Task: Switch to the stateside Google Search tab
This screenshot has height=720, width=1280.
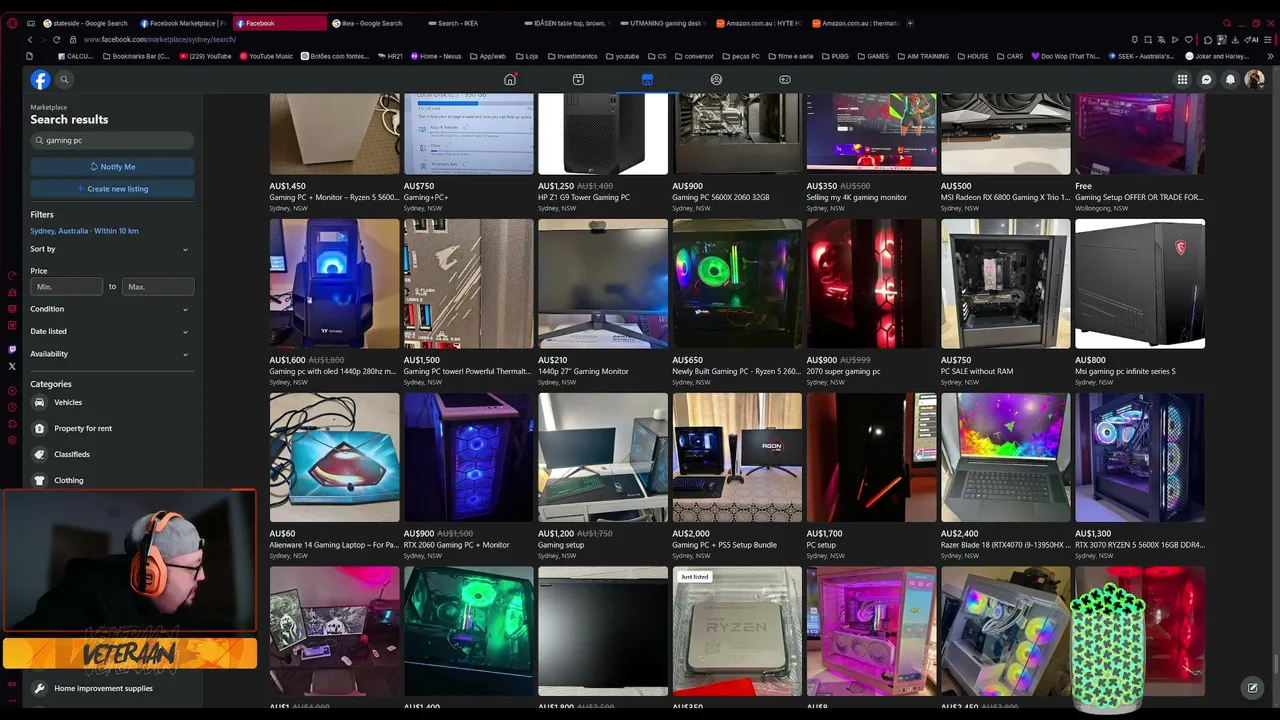Action: [x=86, y=23]
